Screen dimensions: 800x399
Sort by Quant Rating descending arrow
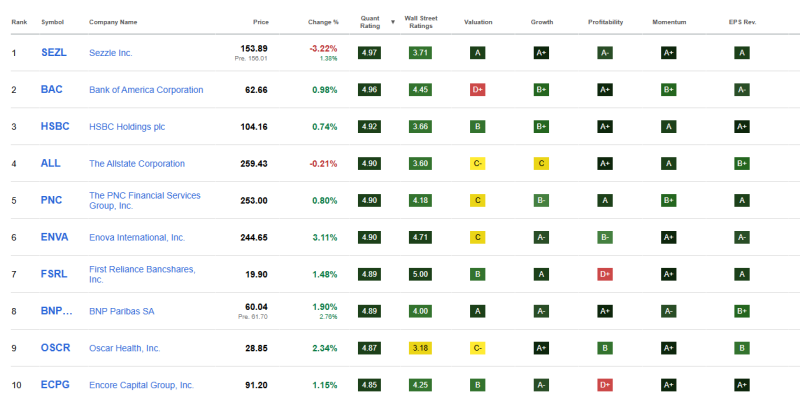click(x=393, y=22)
